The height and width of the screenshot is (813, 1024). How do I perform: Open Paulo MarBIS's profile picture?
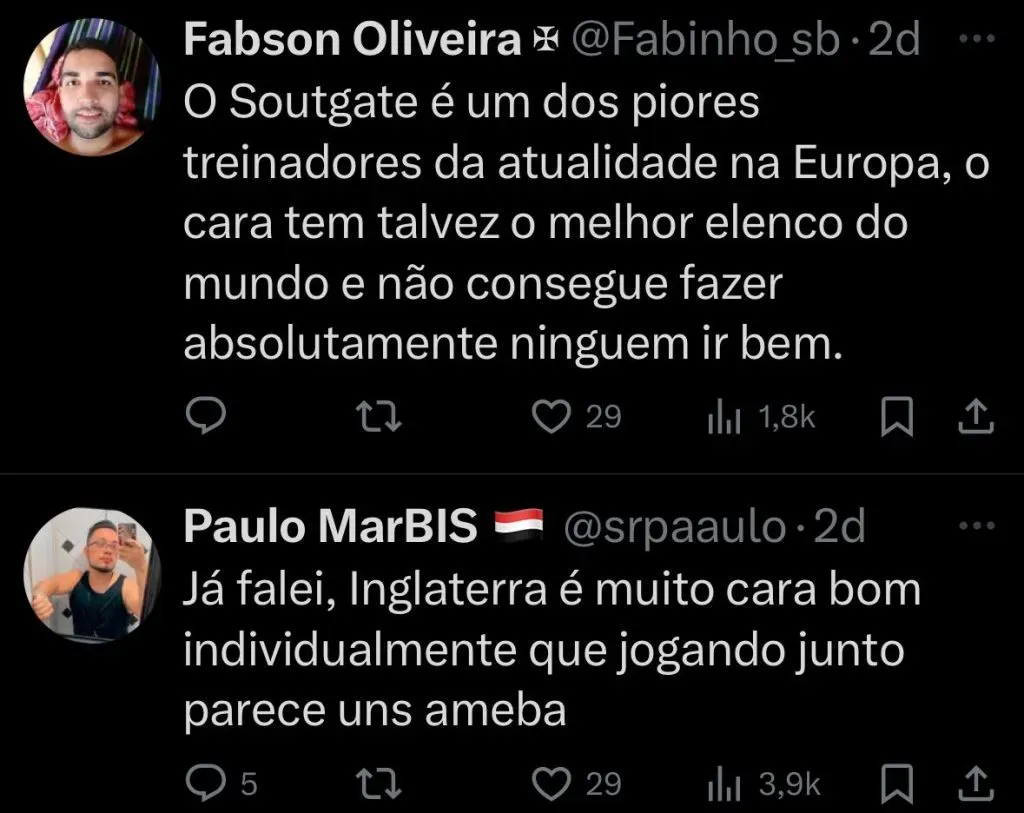pyautogui.click(x=90, y=574)
